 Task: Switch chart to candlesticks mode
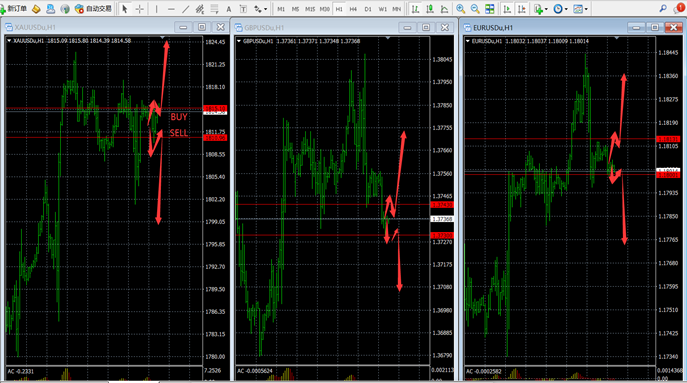click(x=430, y=9)
